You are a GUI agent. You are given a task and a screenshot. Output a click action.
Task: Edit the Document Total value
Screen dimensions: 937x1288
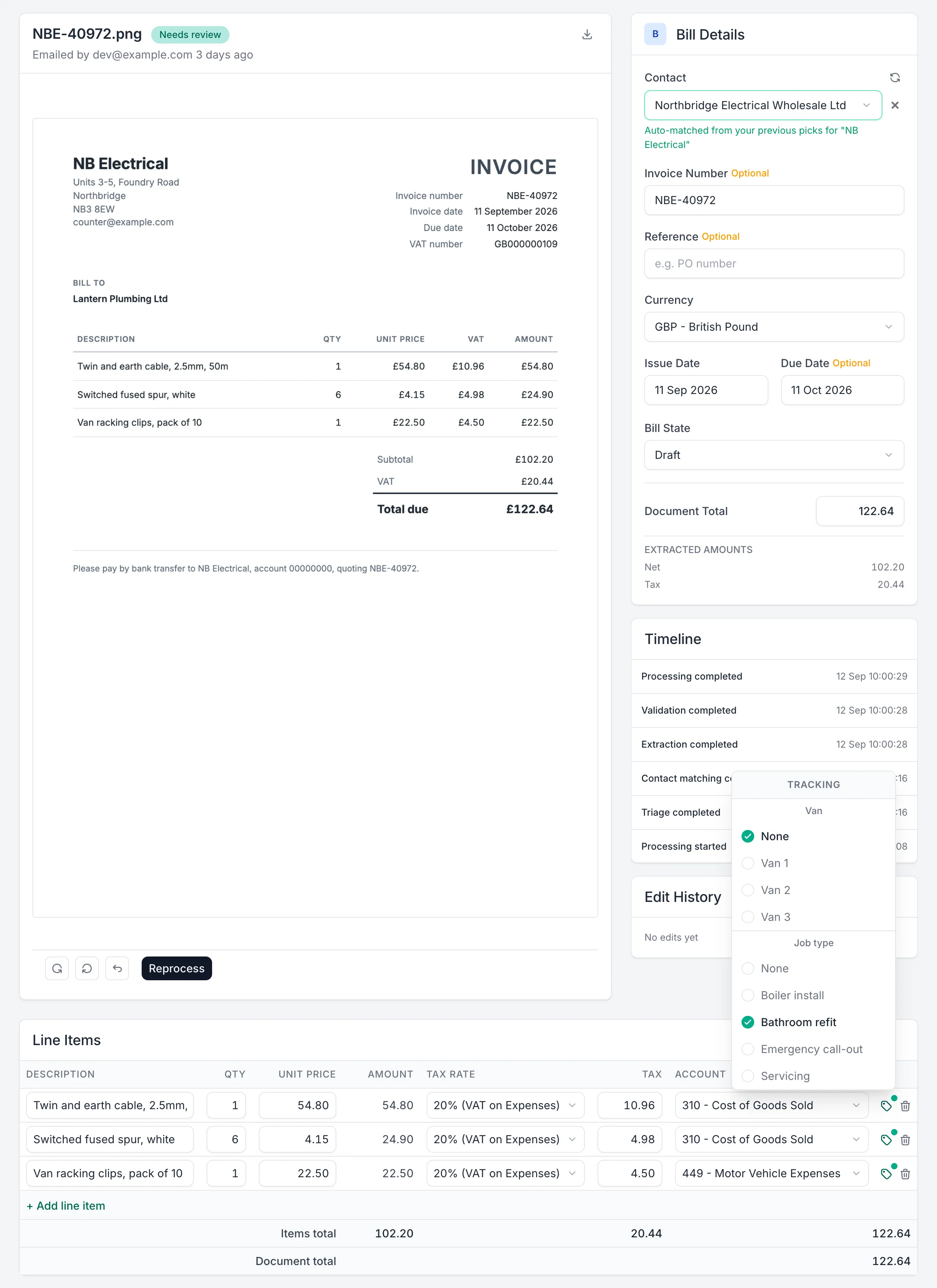[x=860, y=511]
